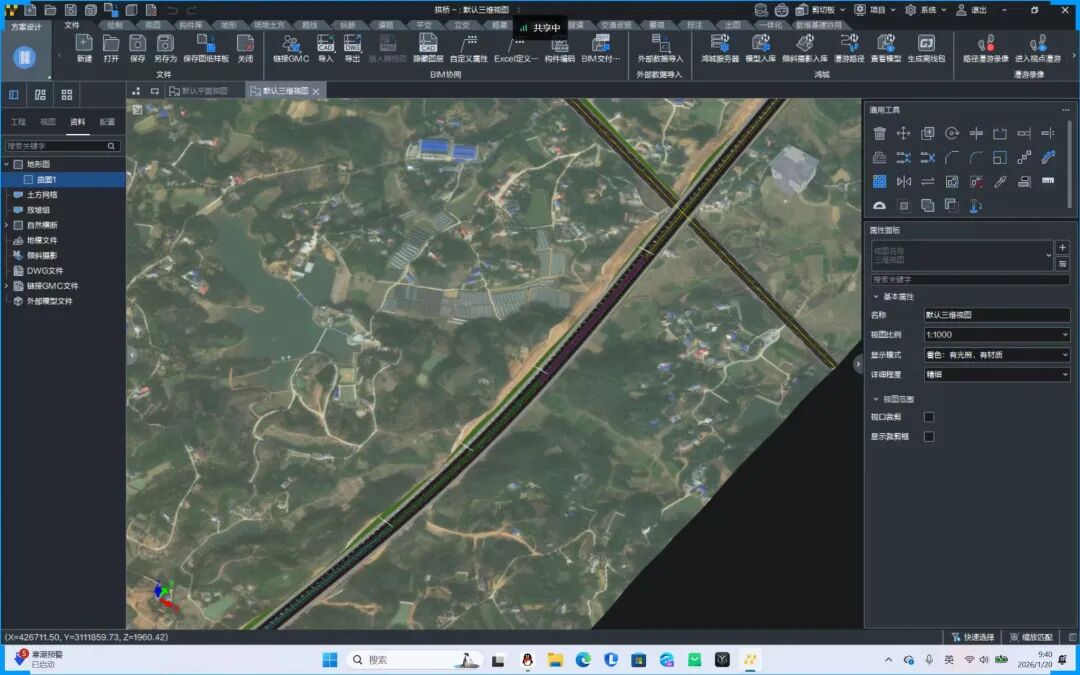
Task: Click the 新建 (New) ribbon icon
Action: pos(84,43)
